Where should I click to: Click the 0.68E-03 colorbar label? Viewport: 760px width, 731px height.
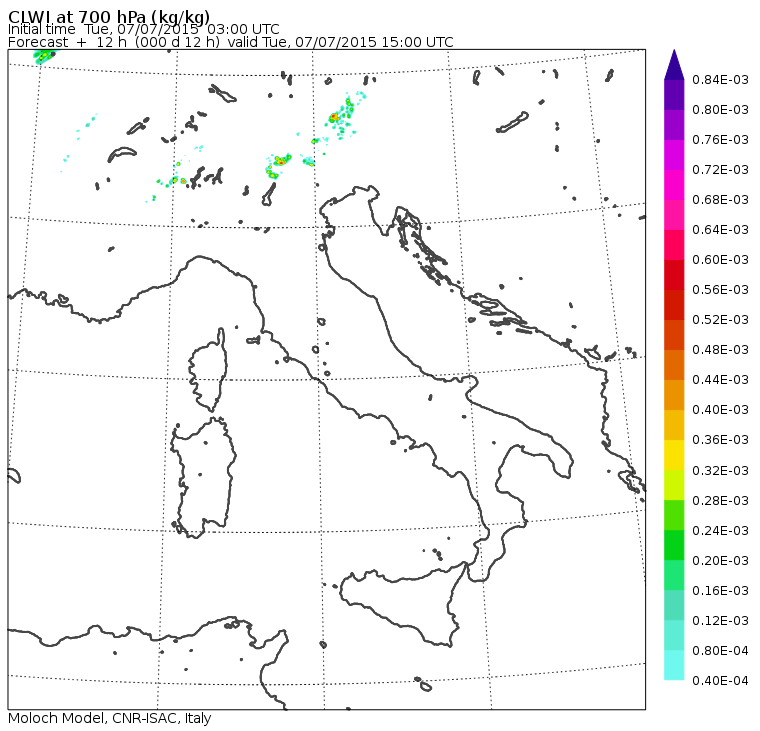pyautogui.click(x=720, y=200)
